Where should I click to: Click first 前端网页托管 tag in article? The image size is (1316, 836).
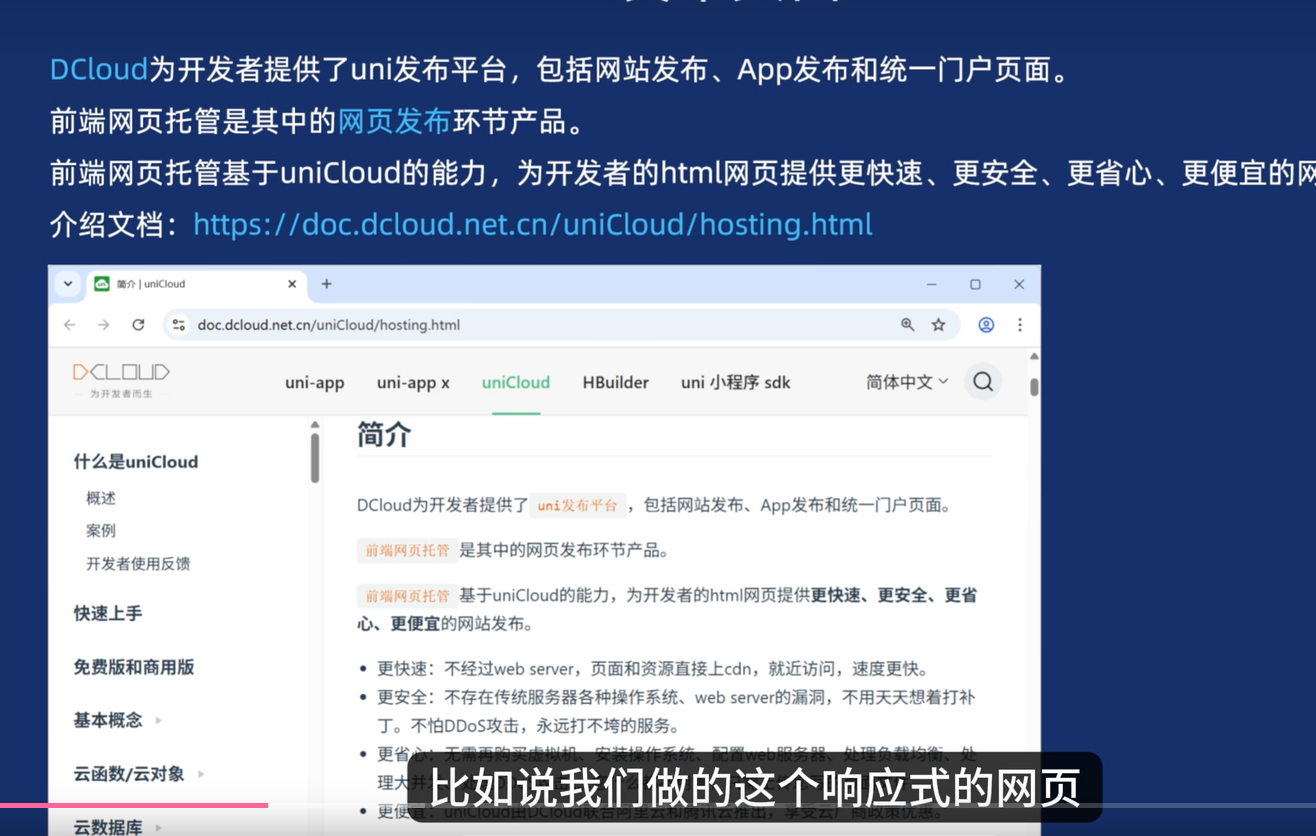click(407, 551)
